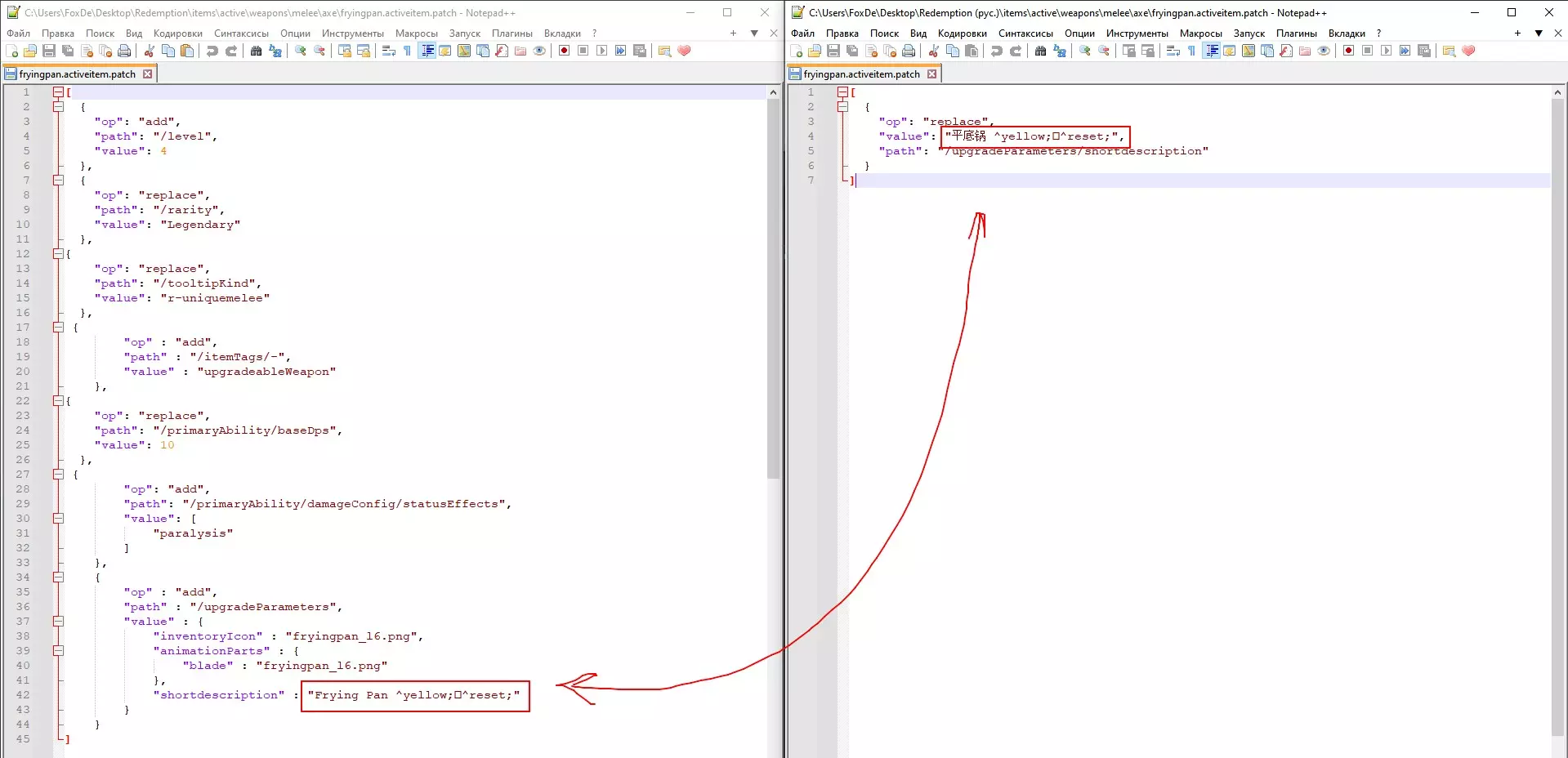
Task: Click Paste icon in Redemption window toolbar
Action: click(187, 51)
